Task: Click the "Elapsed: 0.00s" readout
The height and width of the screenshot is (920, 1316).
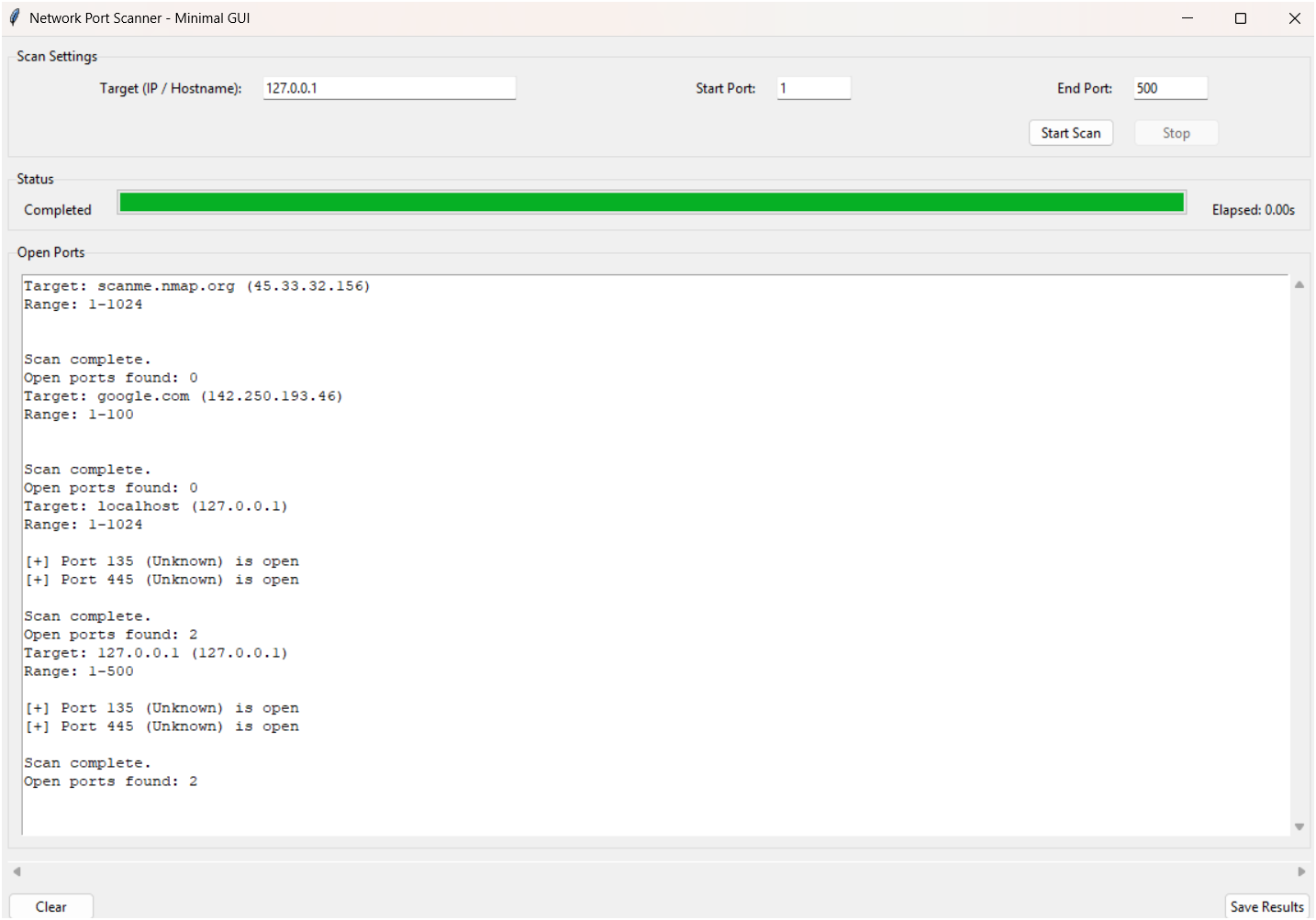Action: point(1254,210)
